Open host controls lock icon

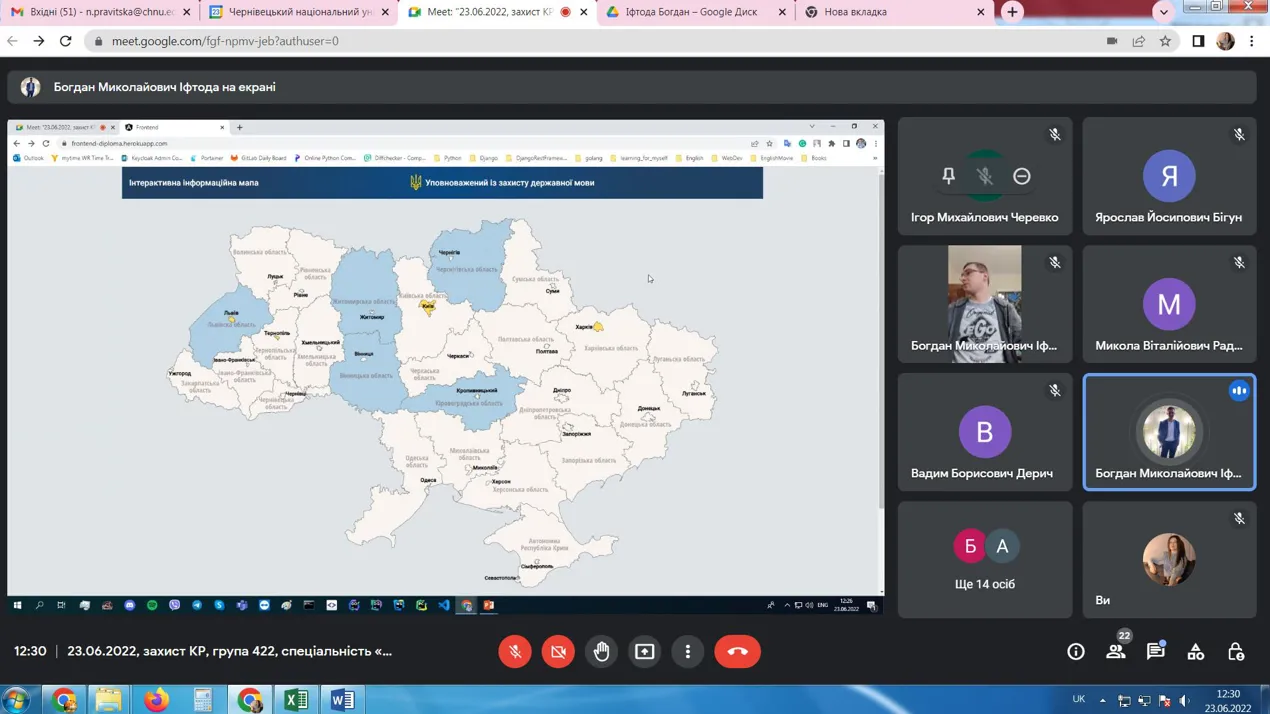click(x=1236, y=652)
